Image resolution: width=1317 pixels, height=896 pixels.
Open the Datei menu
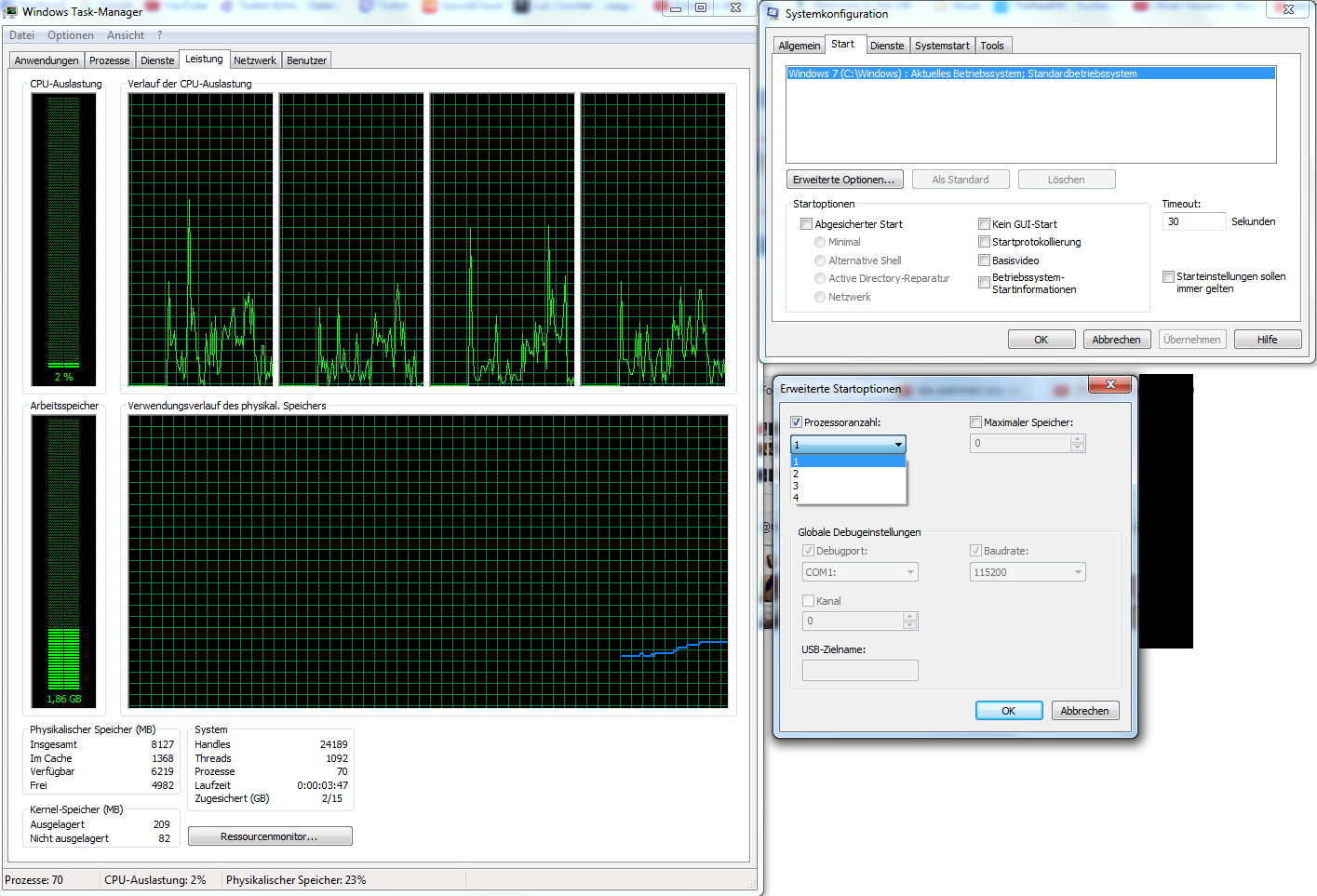(x=22, y=35)
